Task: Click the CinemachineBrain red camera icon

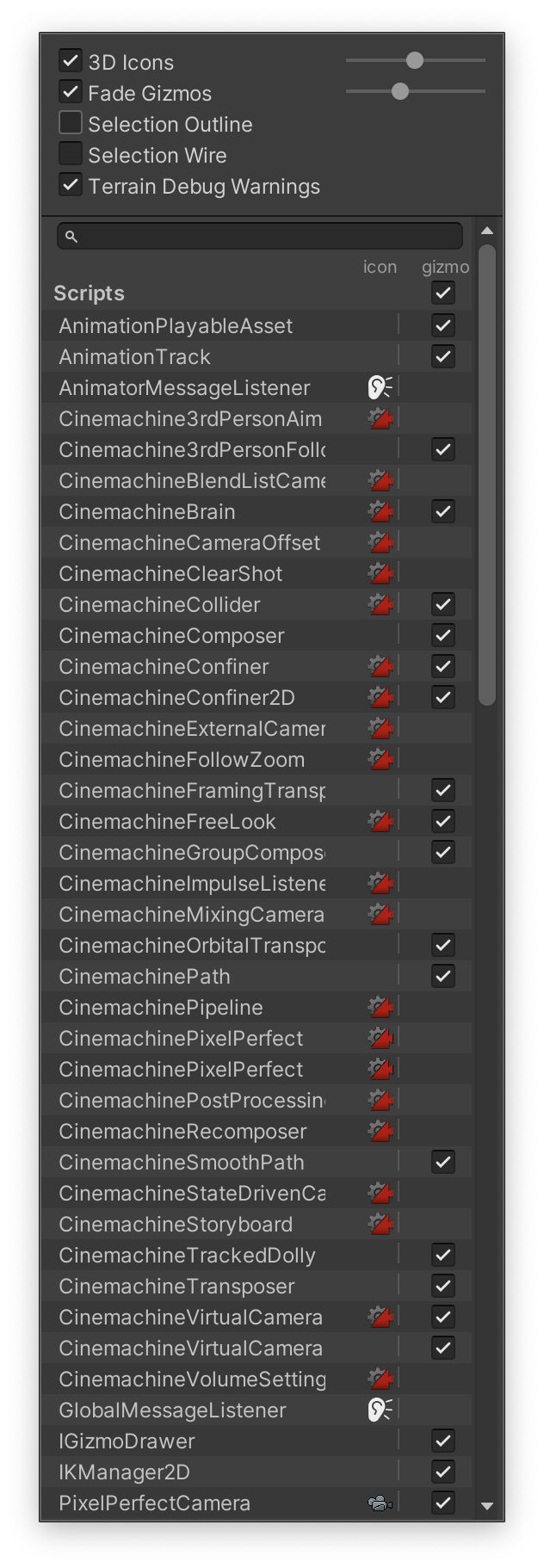Action: coord(380,512)
